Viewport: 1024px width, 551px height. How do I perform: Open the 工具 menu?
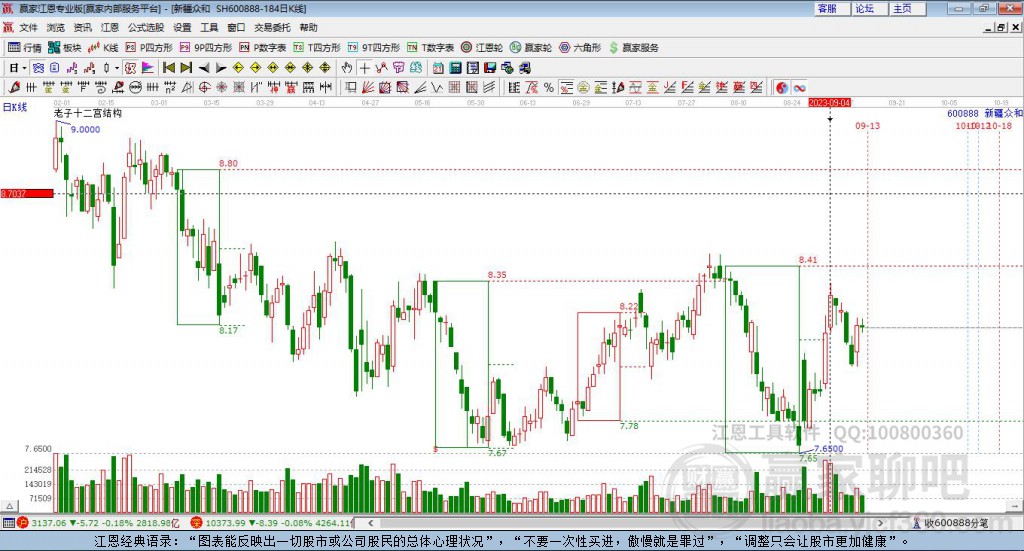pos(209,27)
